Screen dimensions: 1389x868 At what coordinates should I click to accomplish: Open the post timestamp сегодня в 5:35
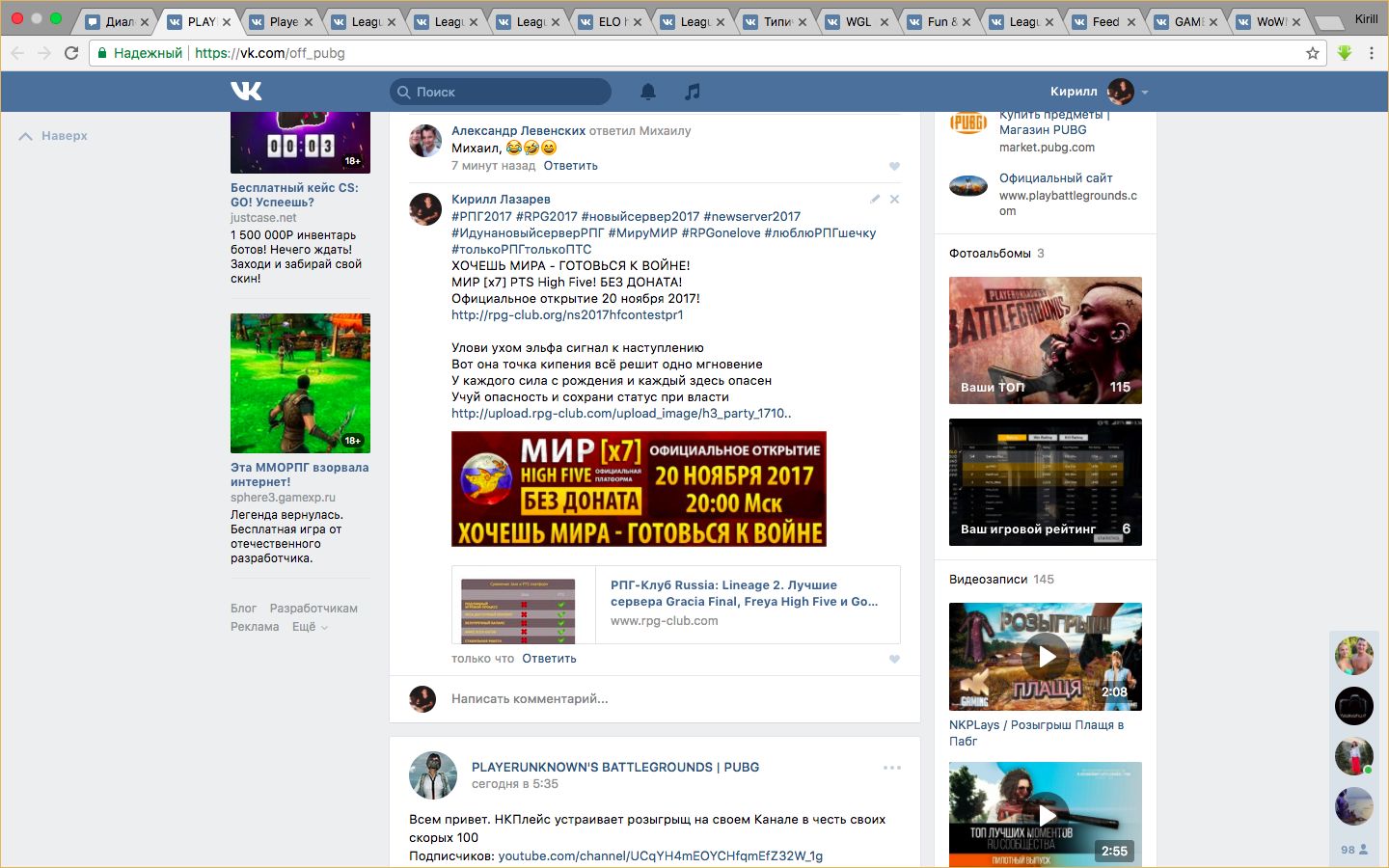515,784
